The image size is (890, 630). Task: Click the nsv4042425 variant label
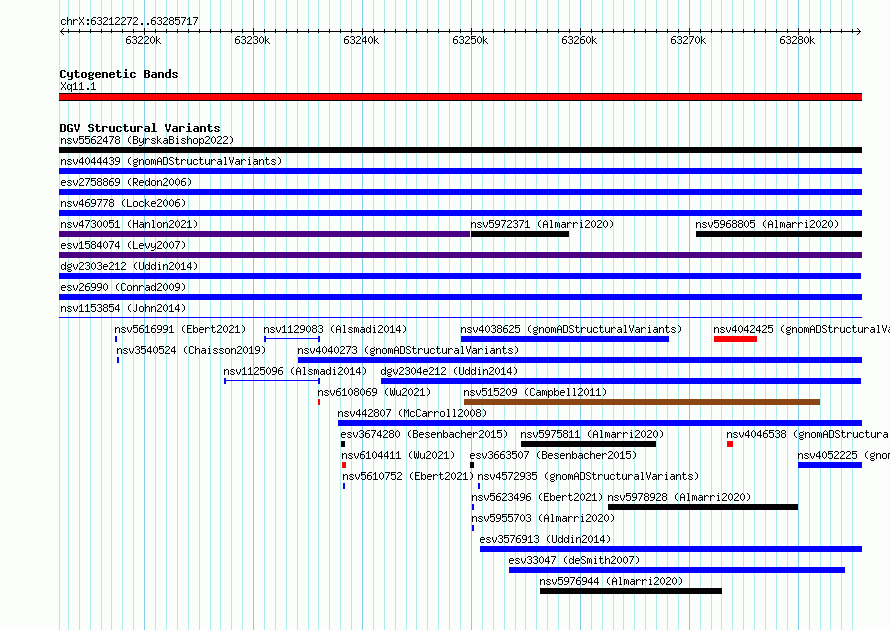801,329
